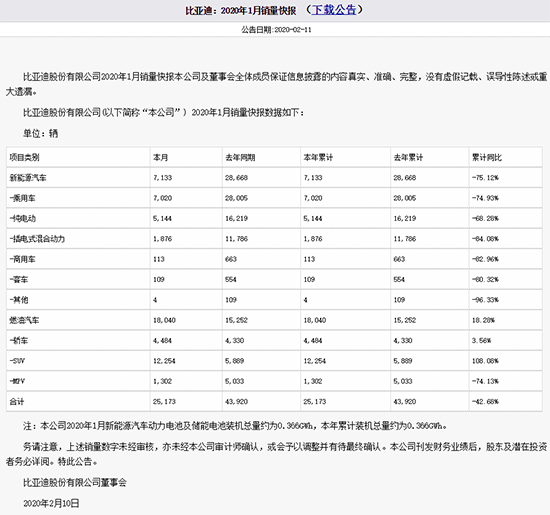This screenshot has height=515, width=550.
Task: Click 插电式混合动力 本月 value 1,876
Action: [x=162, y=239]
